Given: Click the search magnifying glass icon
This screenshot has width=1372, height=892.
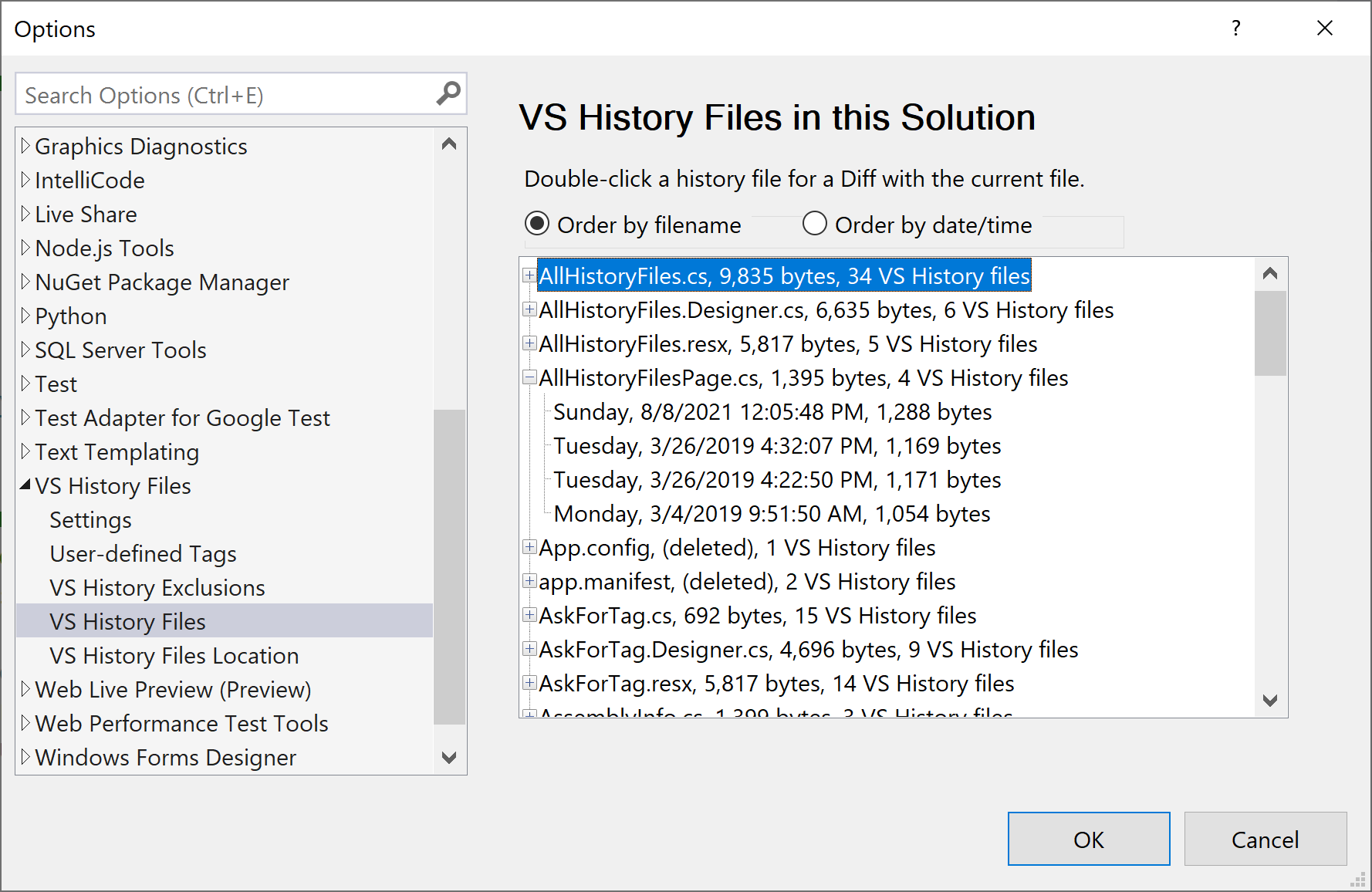Looking at the screenshot, I should tap(448, 93).
